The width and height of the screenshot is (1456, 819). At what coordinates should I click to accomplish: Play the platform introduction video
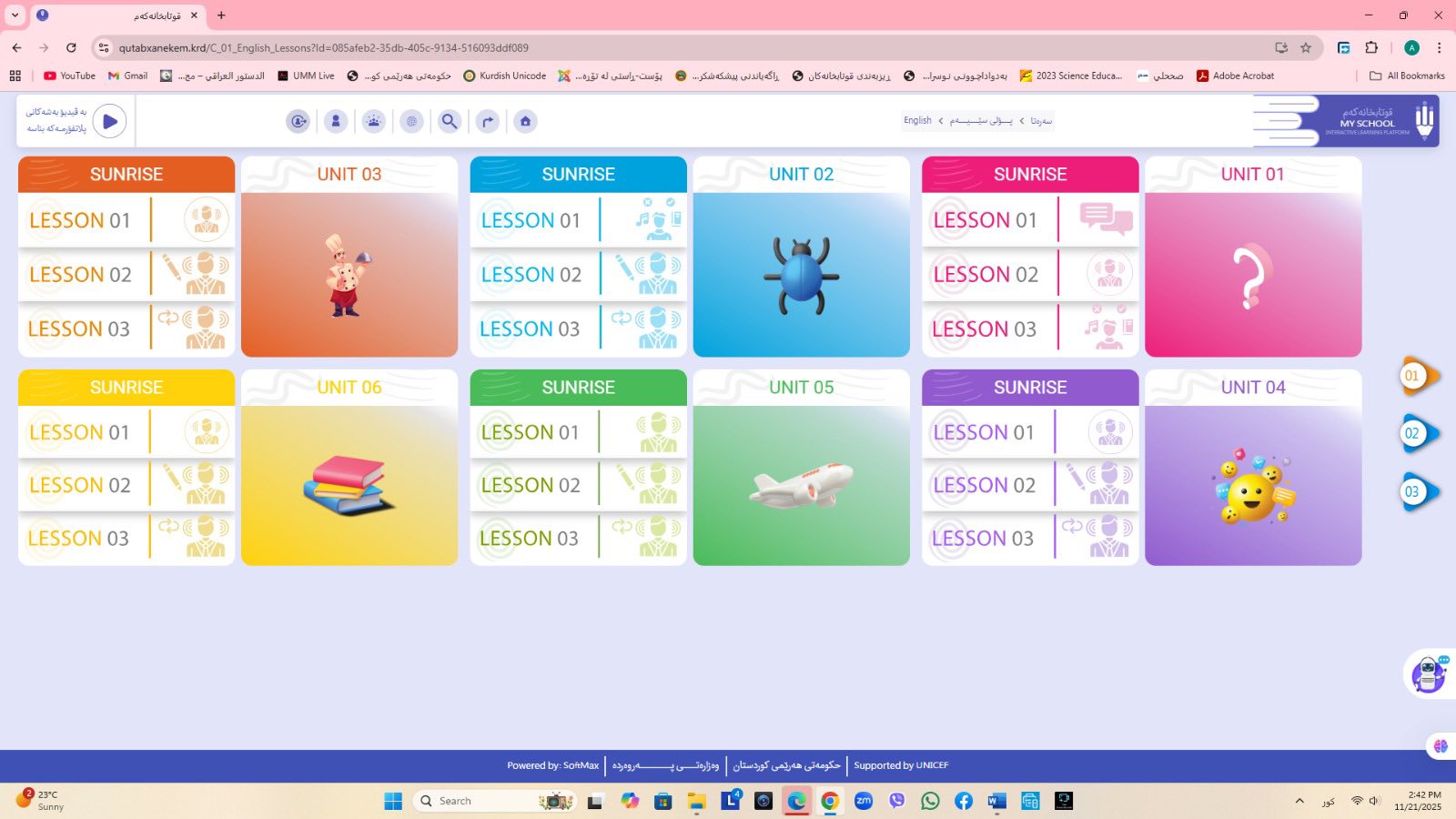pos(110,121)
